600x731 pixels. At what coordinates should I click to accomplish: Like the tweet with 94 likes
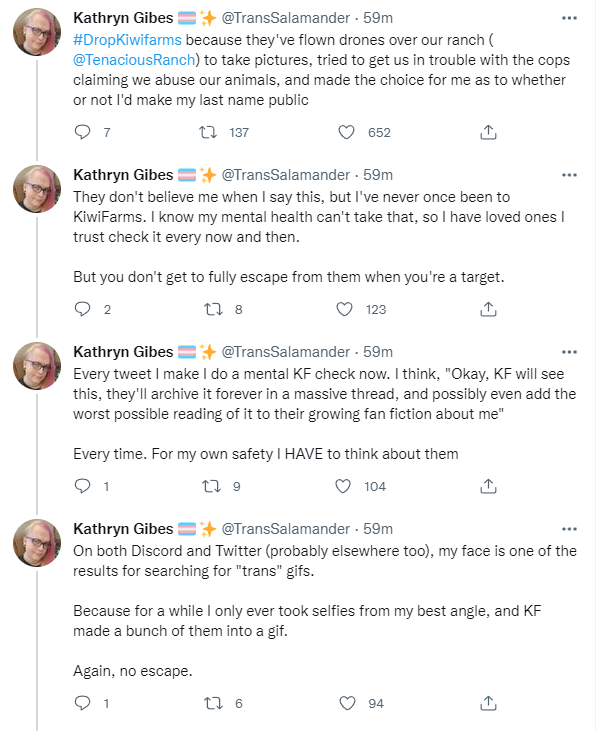(347, 703)
